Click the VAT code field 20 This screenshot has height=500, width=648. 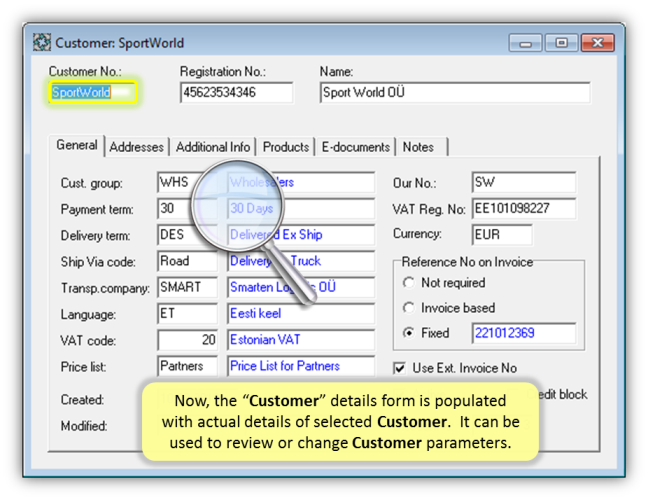[x=187, y=340]
